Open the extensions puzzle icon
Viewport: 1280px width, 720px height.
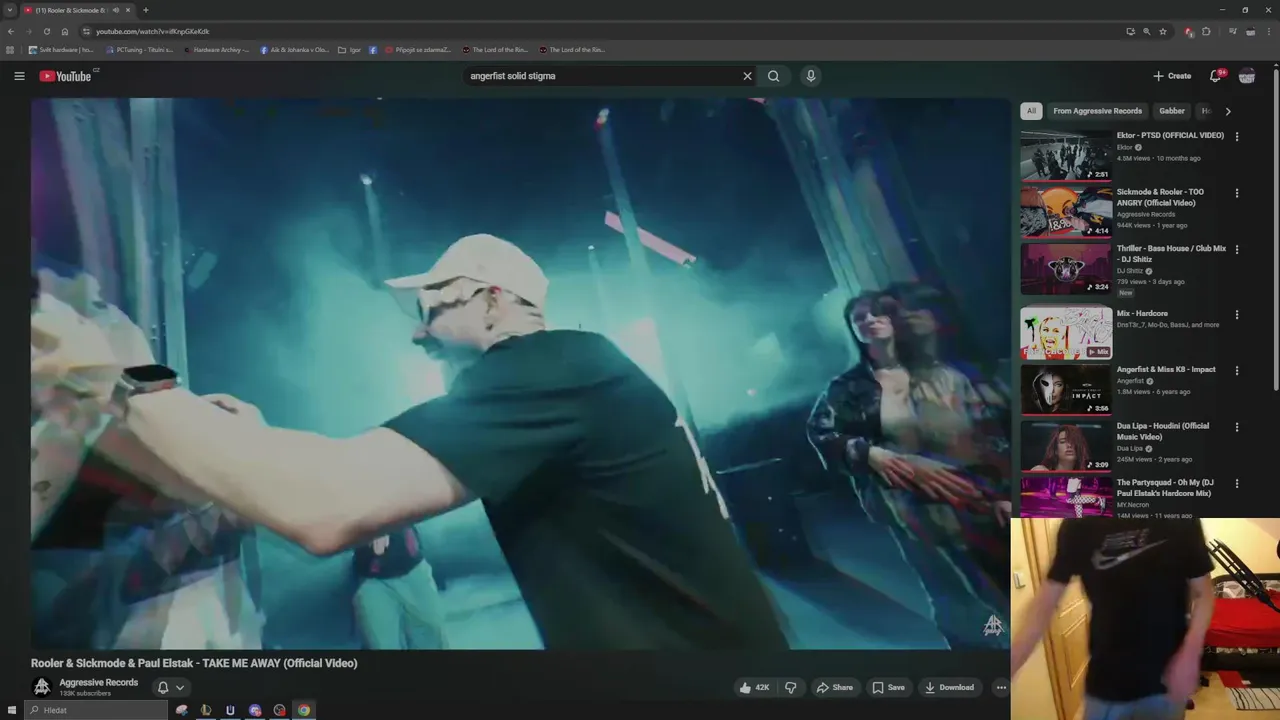pyautogui.click(x=1206, y=31)
